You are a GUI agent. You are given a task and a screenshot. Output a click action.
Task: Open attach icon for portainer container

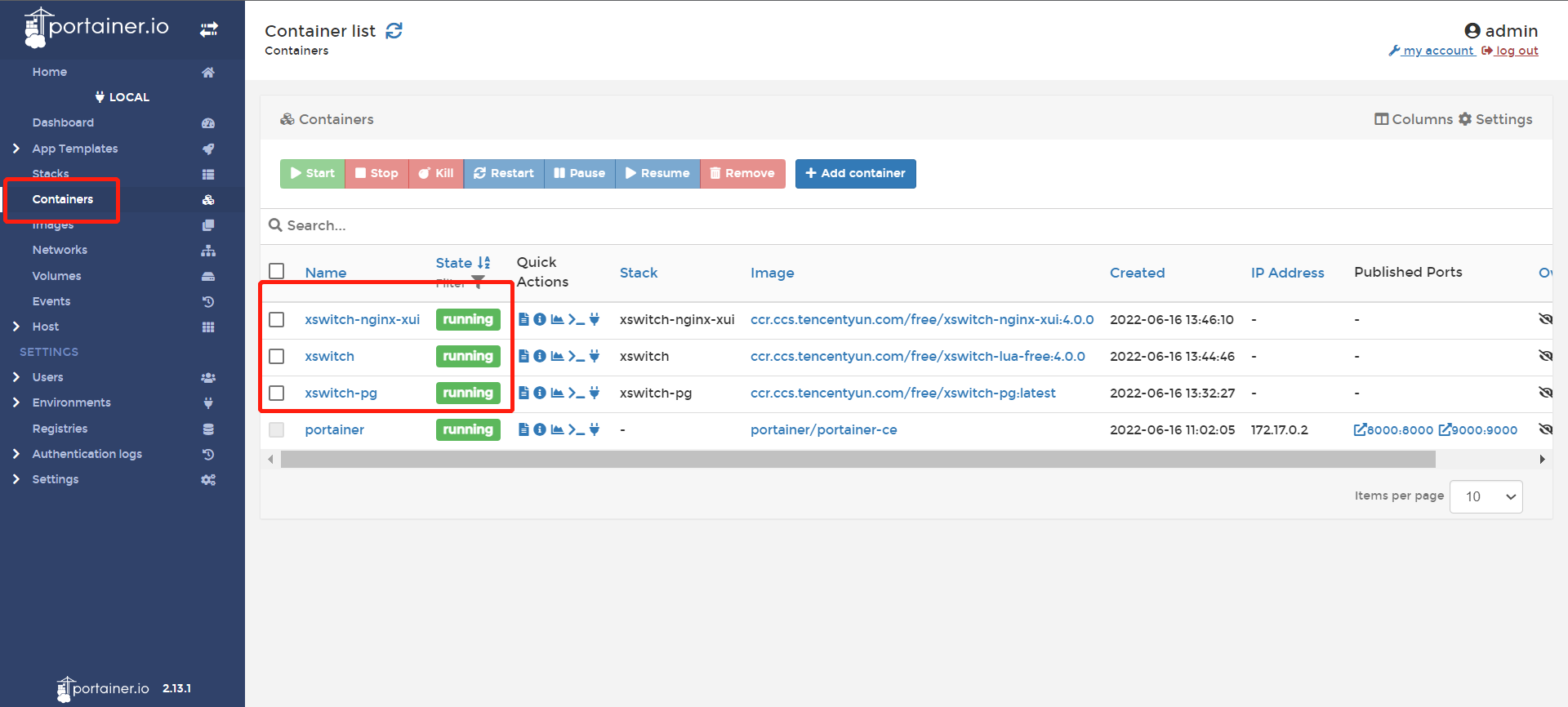coord(595,429)
